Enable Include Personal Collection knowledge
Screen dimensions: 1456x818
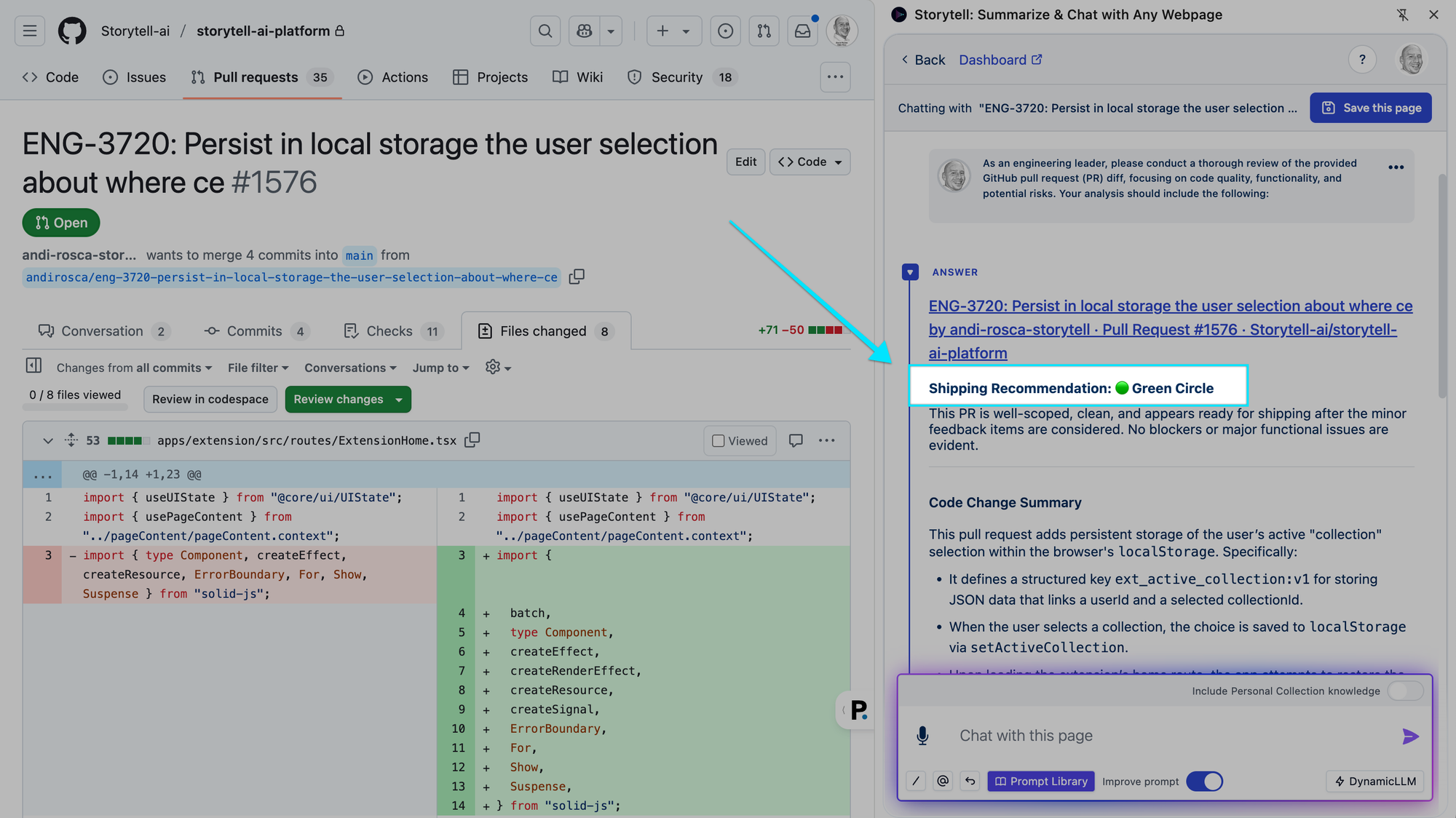click(1405, 691)
